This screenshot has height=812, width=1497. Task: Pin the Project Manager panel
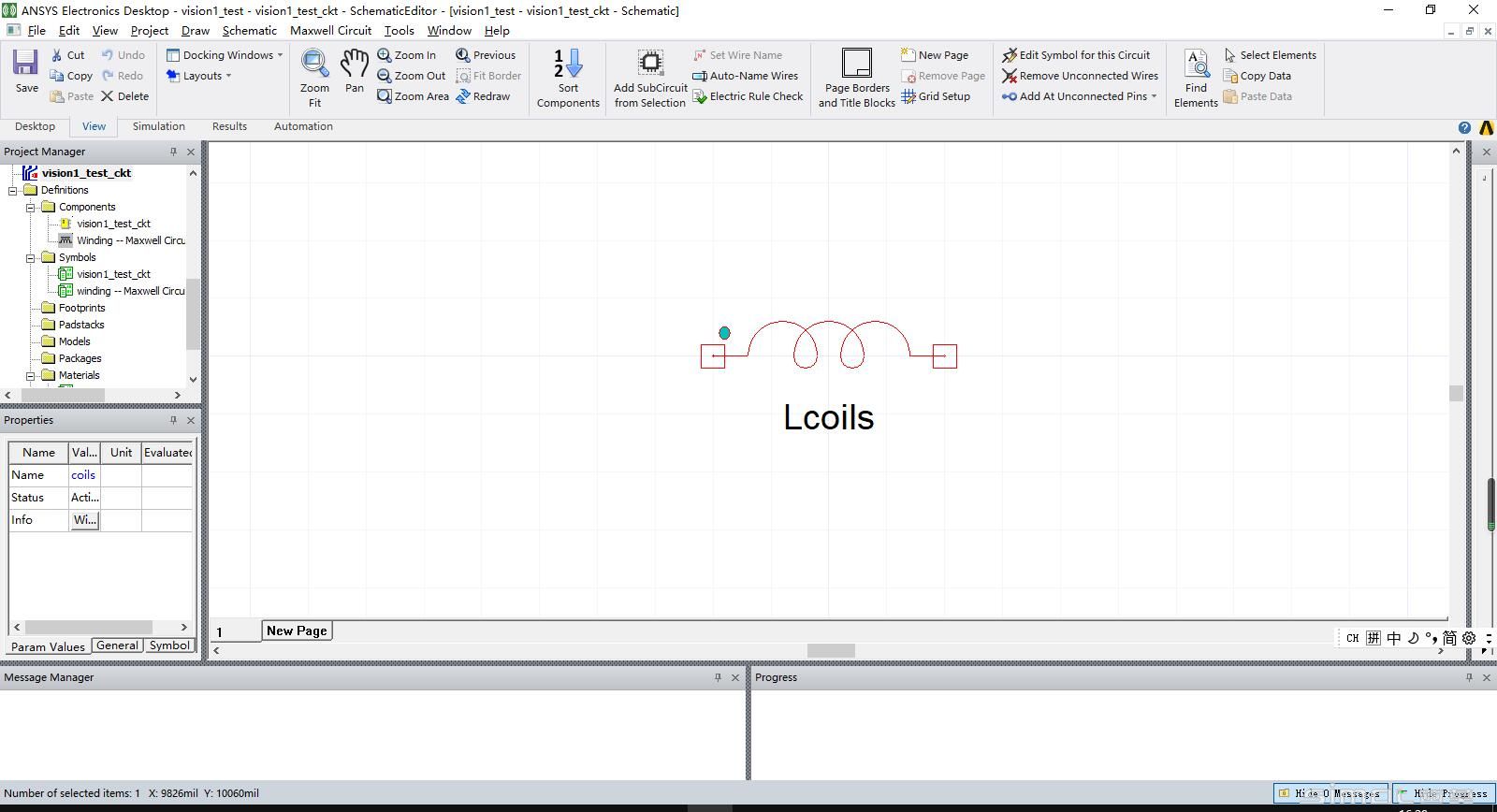tap(173, 152)
